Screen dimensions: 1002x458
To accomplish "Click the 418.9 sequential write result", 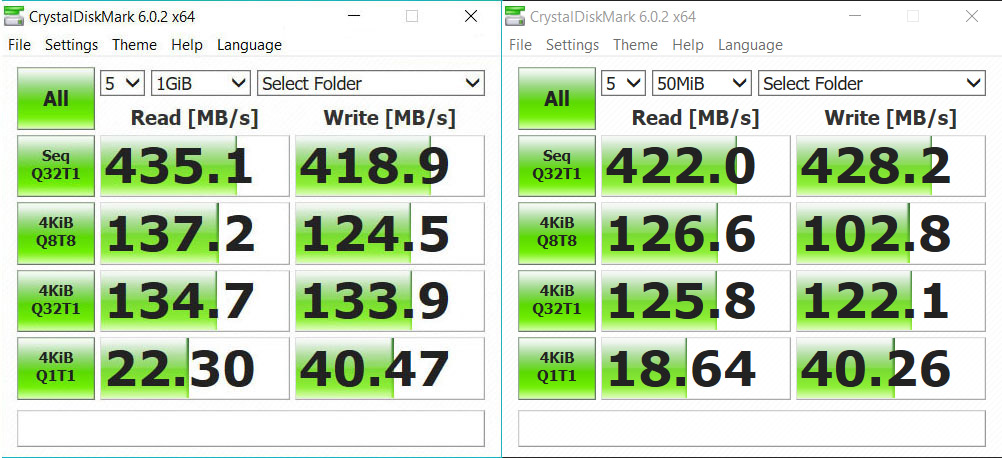I will [x=390, y=165].
